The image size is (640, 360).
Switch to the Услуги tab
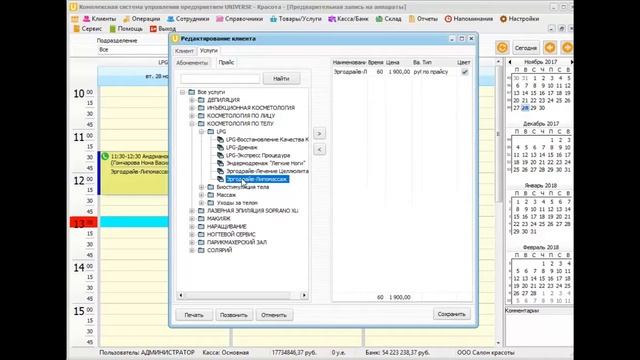(209, 51)
